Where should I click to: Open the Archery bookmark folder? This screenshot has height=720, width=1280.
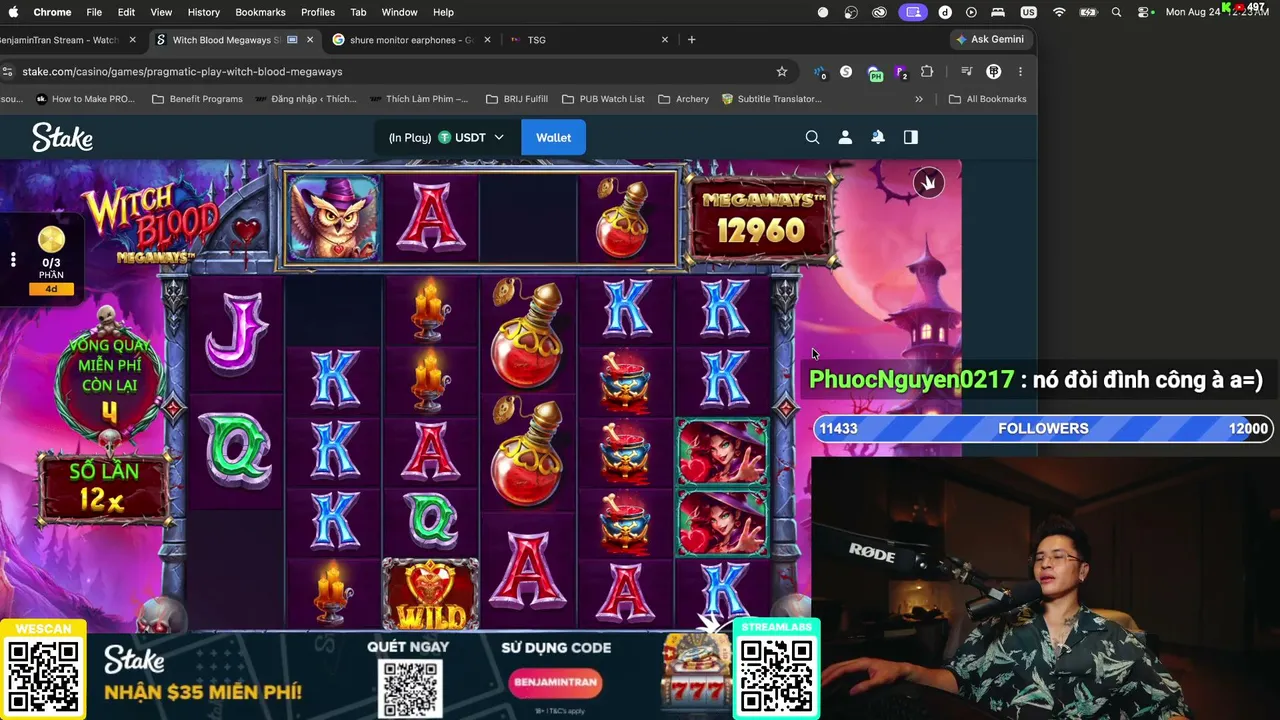[684, 99]
